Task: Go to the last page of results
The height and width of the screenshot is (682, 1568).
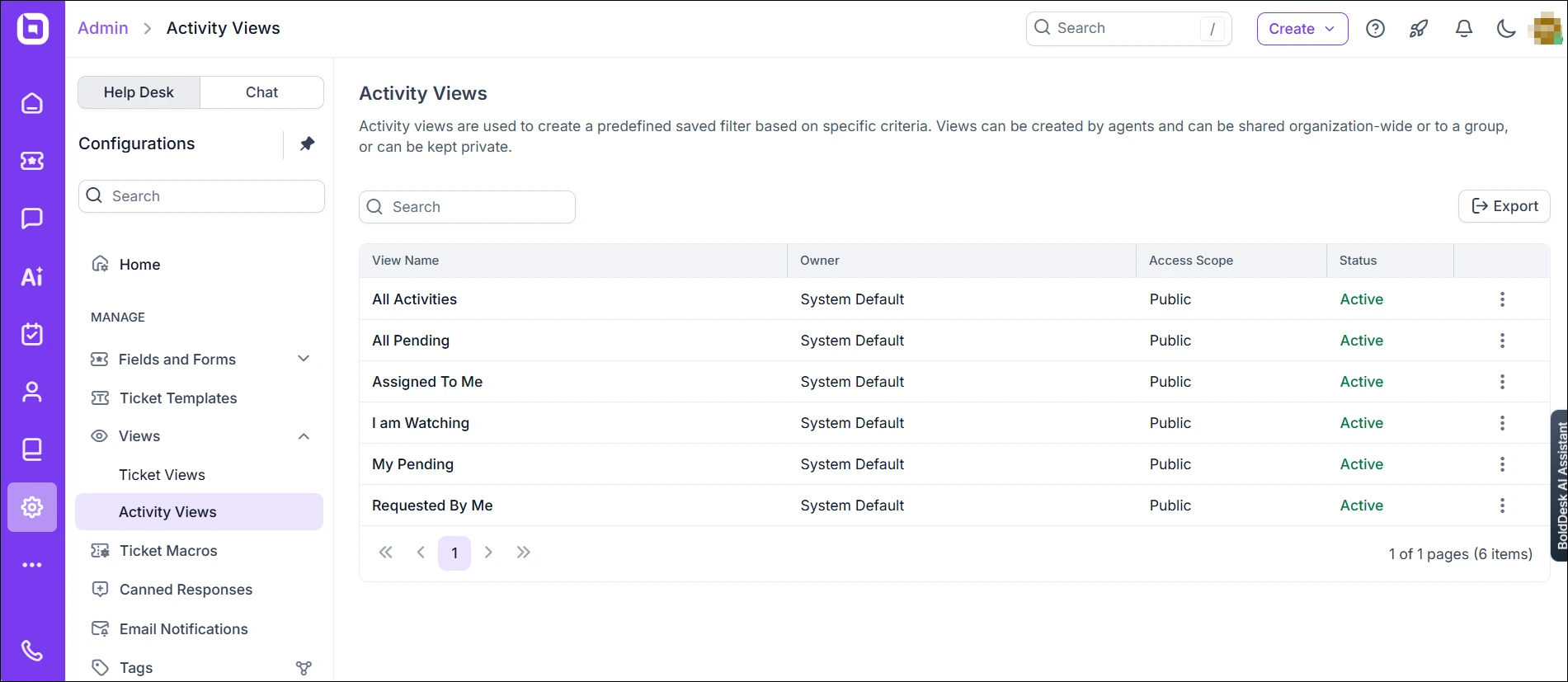Action: pos(523,553)
